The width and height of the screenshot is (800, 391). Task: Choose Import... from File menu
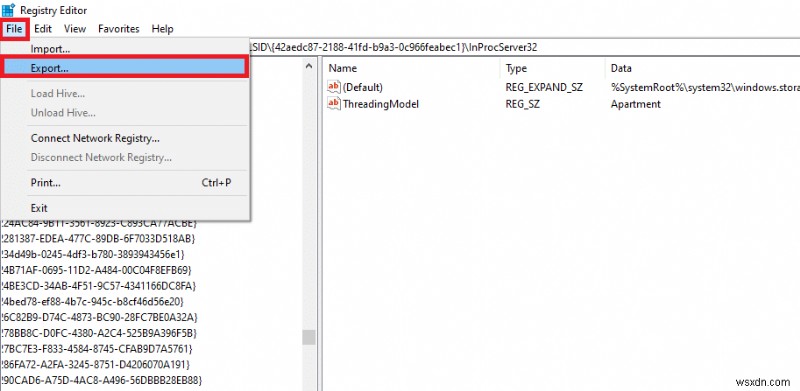(x=125, y=49)
